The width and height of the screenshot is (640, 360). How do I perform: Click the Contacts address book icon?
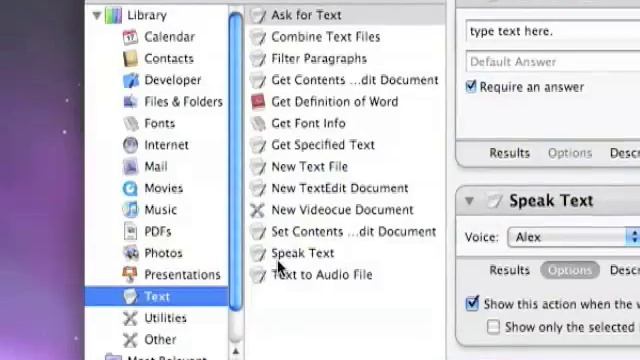point(130,59)
